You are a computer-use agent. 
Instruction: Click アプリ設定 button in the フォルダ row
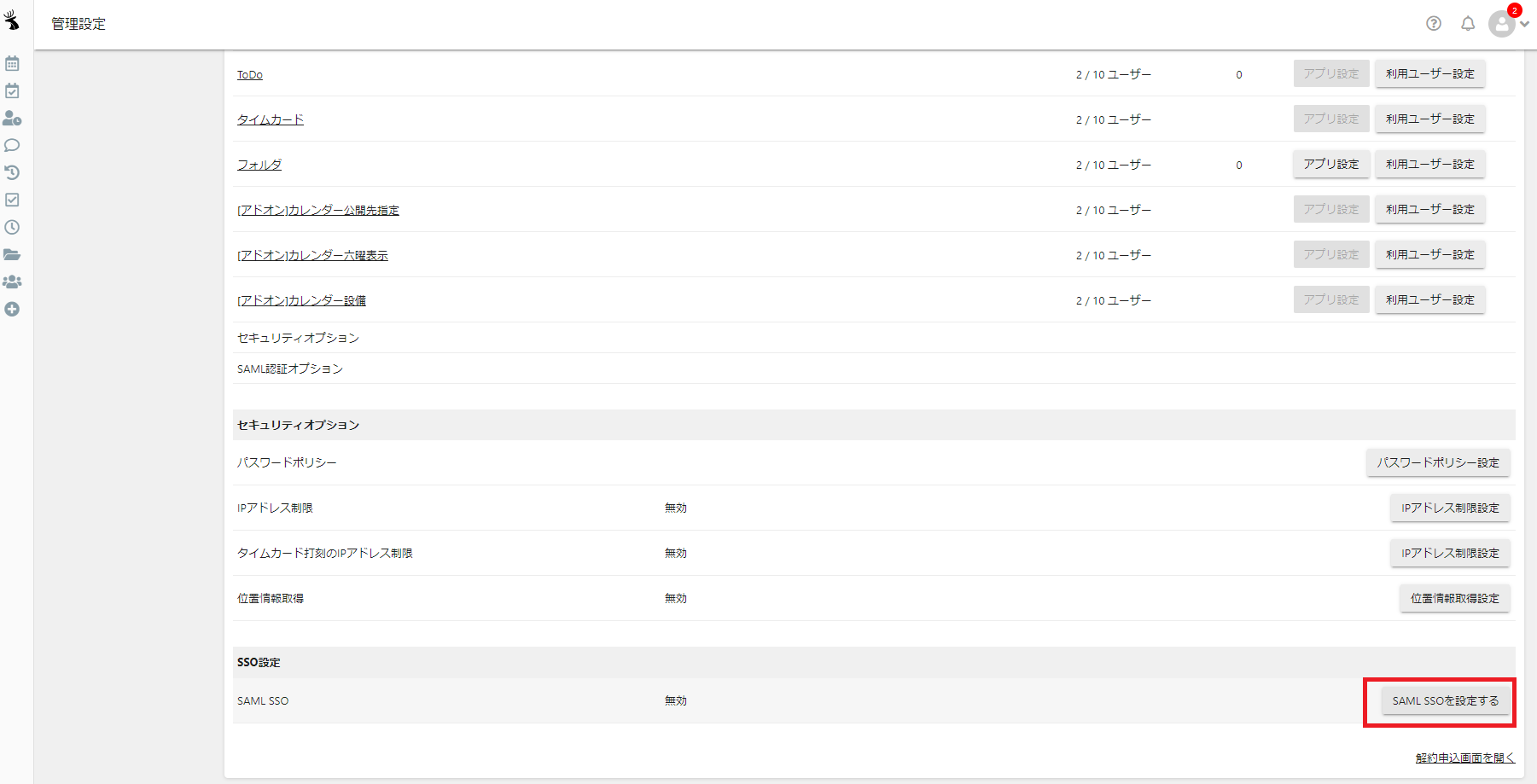click(1331, 165)
